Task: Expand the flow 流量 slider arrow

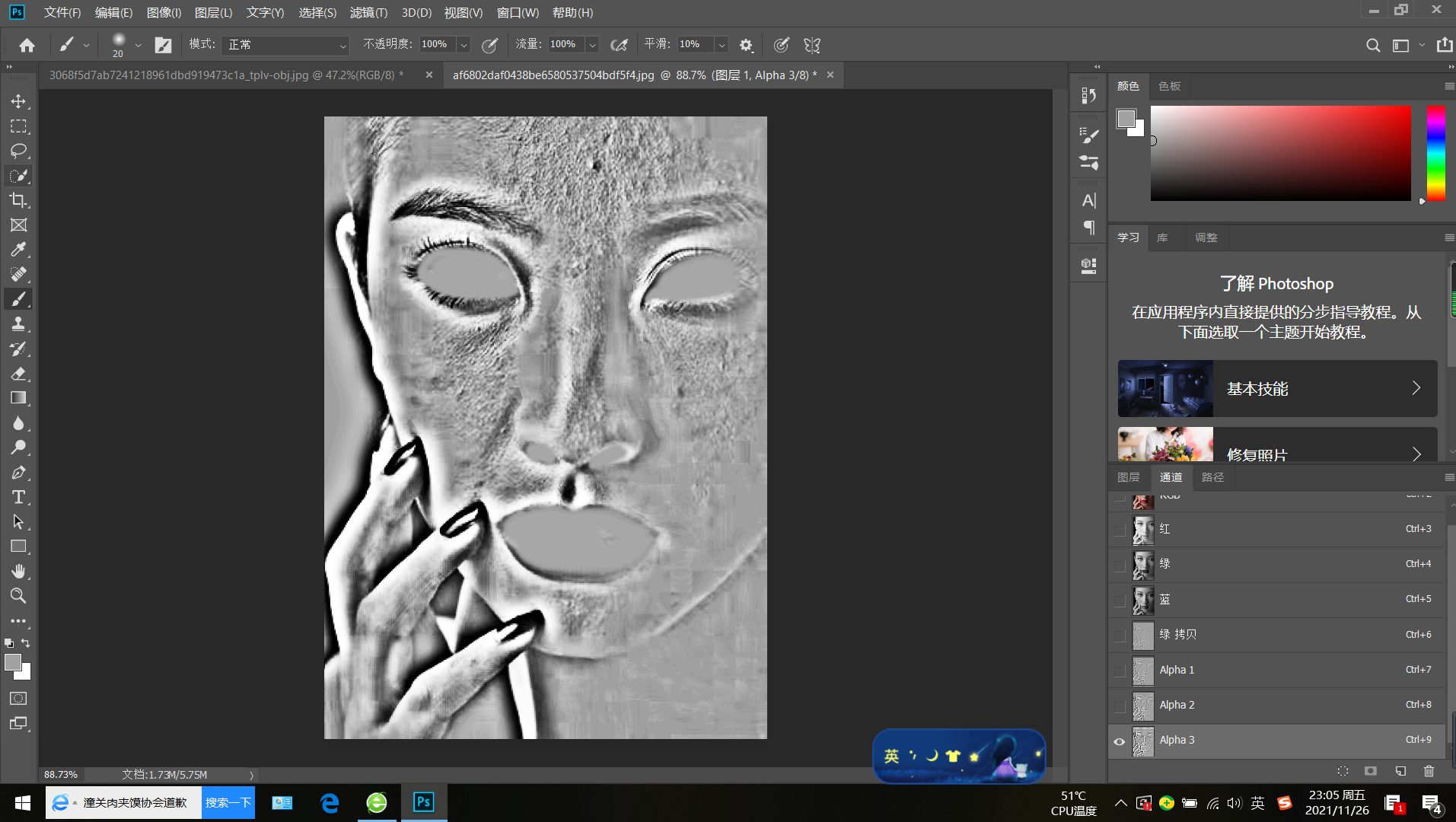Action: 592,45
